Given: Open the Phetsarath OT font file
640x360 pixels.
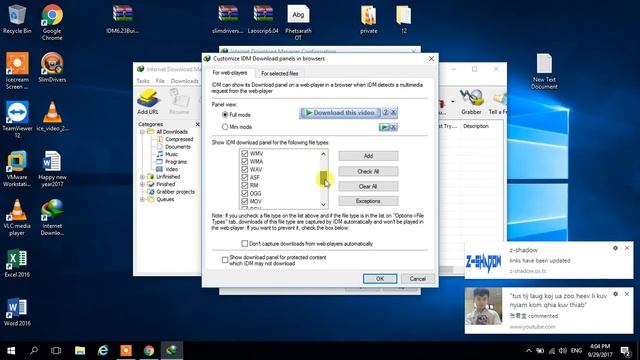Looking at the screenshot, I should coord(298,22).
